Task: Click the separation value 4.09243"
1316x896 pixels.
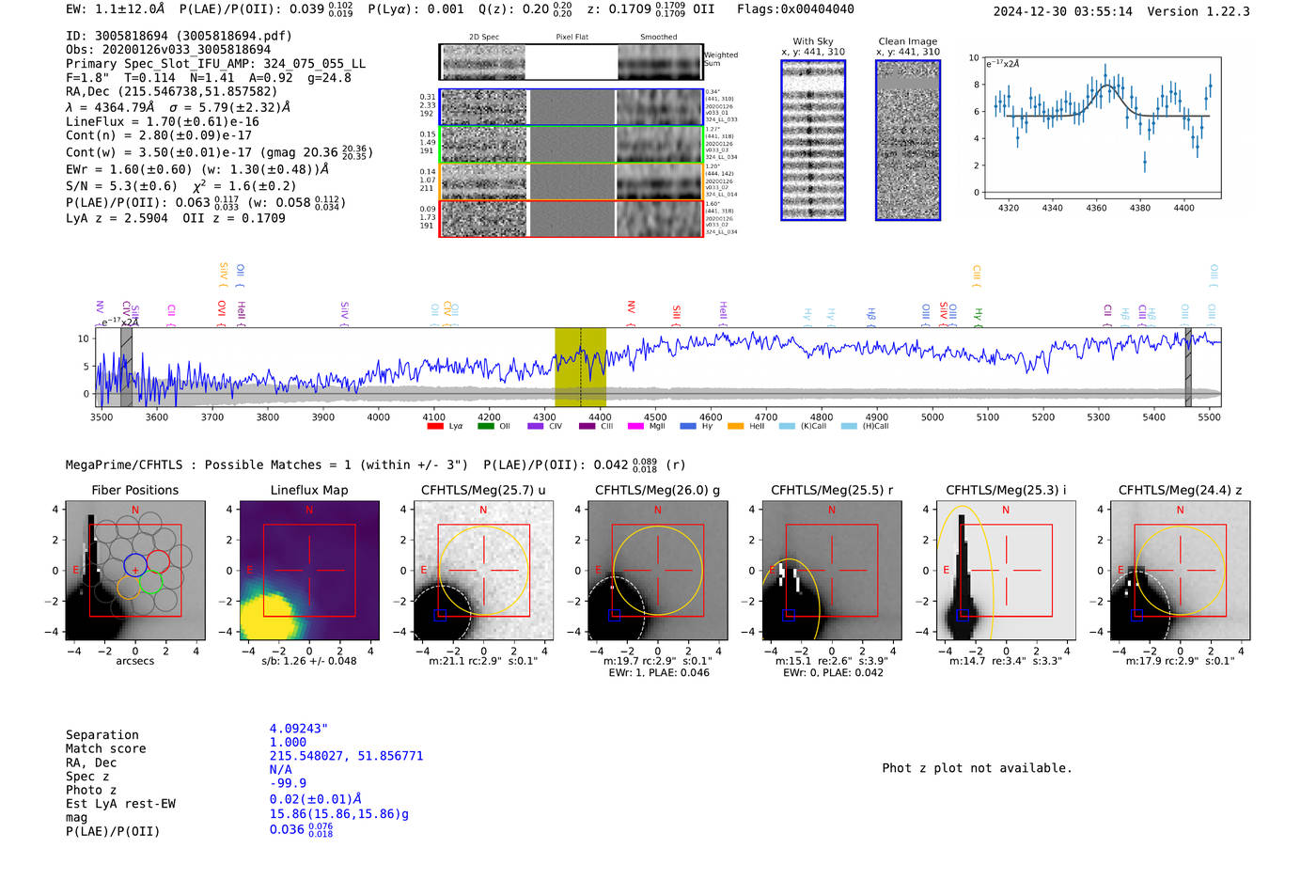Action: tap(299, 729)
